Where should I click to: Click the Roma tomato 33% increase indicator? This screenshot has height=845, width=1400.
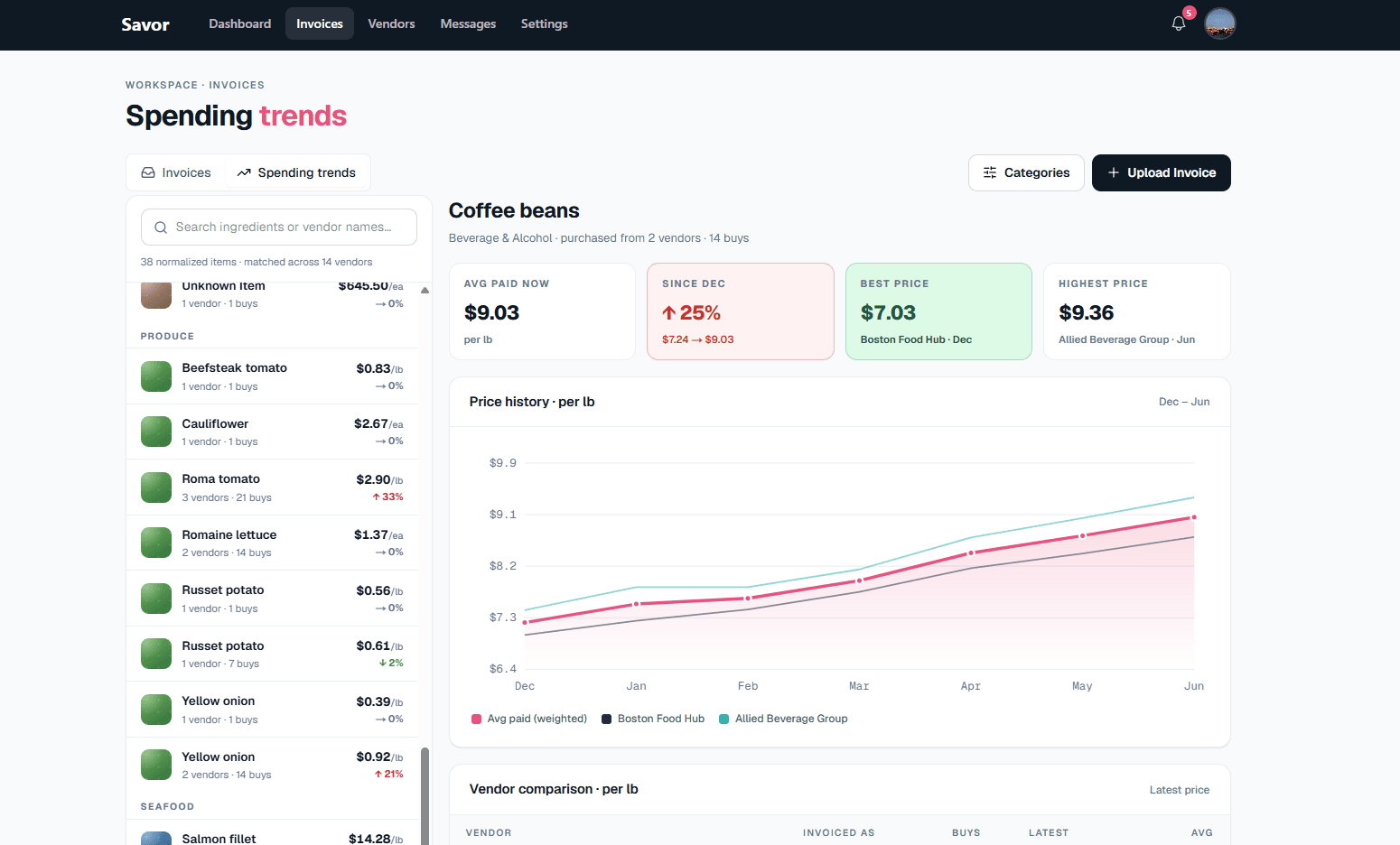pos(387,497)
